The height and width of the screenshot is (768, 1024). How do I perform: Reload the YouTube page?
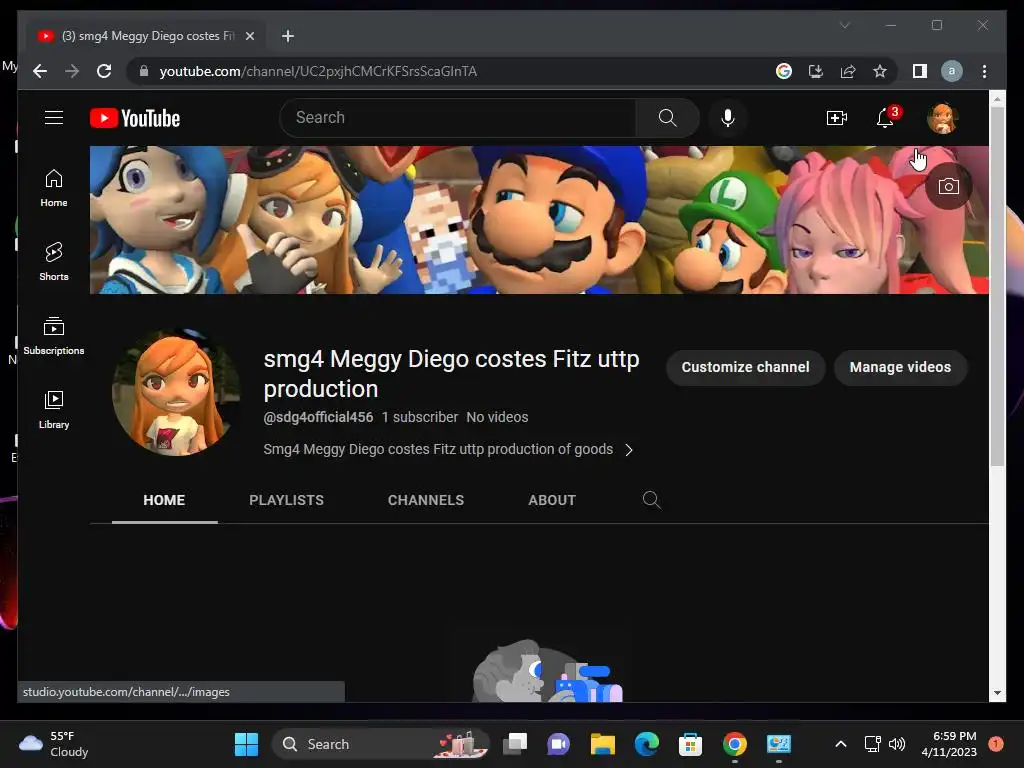(104, 71)
